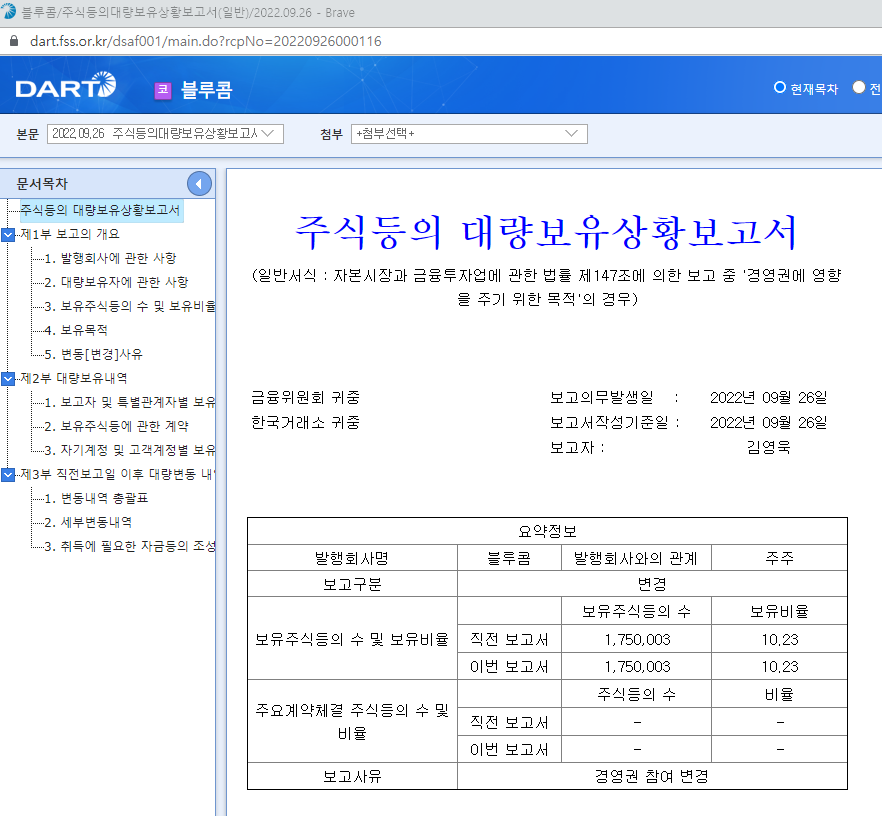Go to 2. 대량보유자에 관한 사항
The width and height of the screenshot is (882, 816).
(116, 282)
